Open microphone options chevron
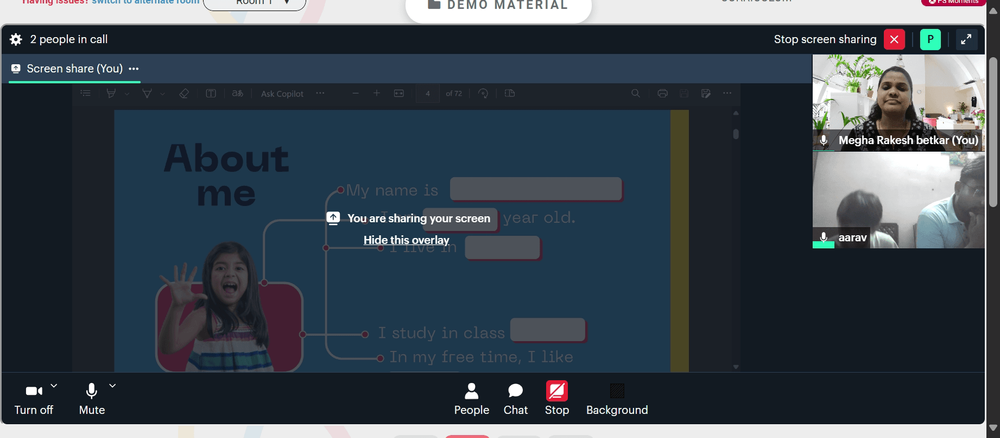This screenshot has height=438, width=1000. 113,385
